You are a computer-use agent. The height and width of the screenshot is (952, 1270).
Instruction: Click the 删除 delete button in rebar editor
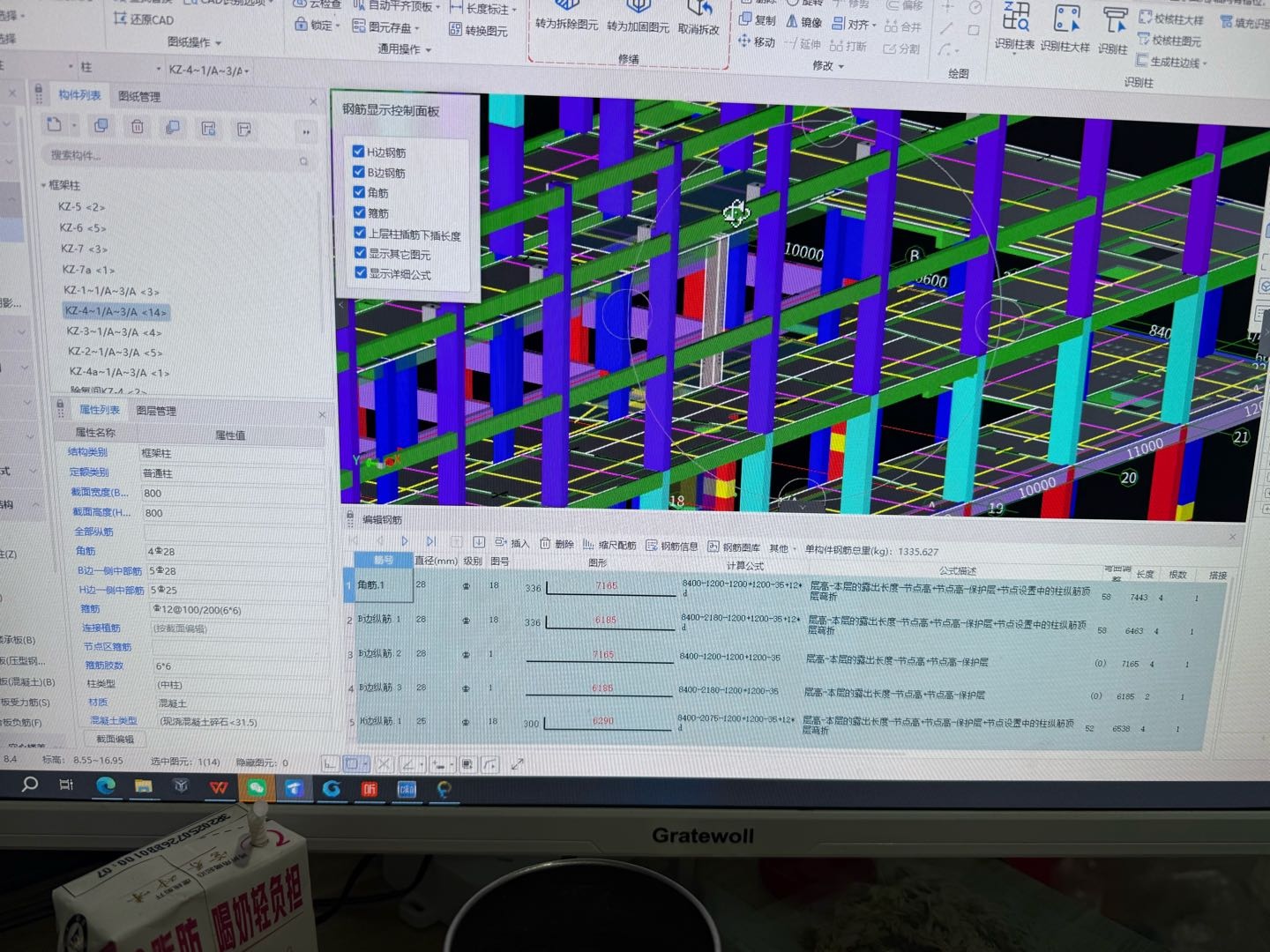click(x=557, y=544)
